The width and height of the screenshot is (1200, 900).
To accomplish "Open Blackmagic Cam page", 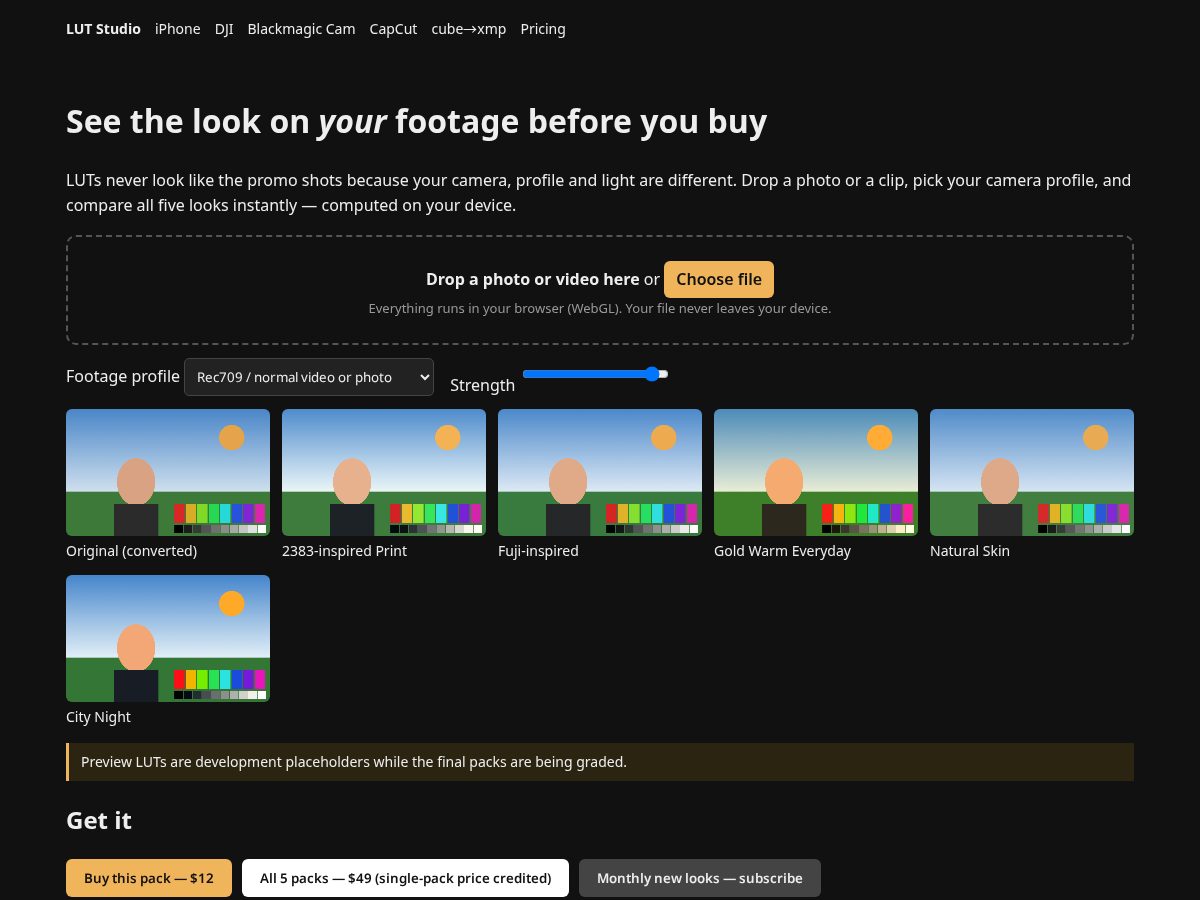I will pyautogui.click(x=301, y=29).
